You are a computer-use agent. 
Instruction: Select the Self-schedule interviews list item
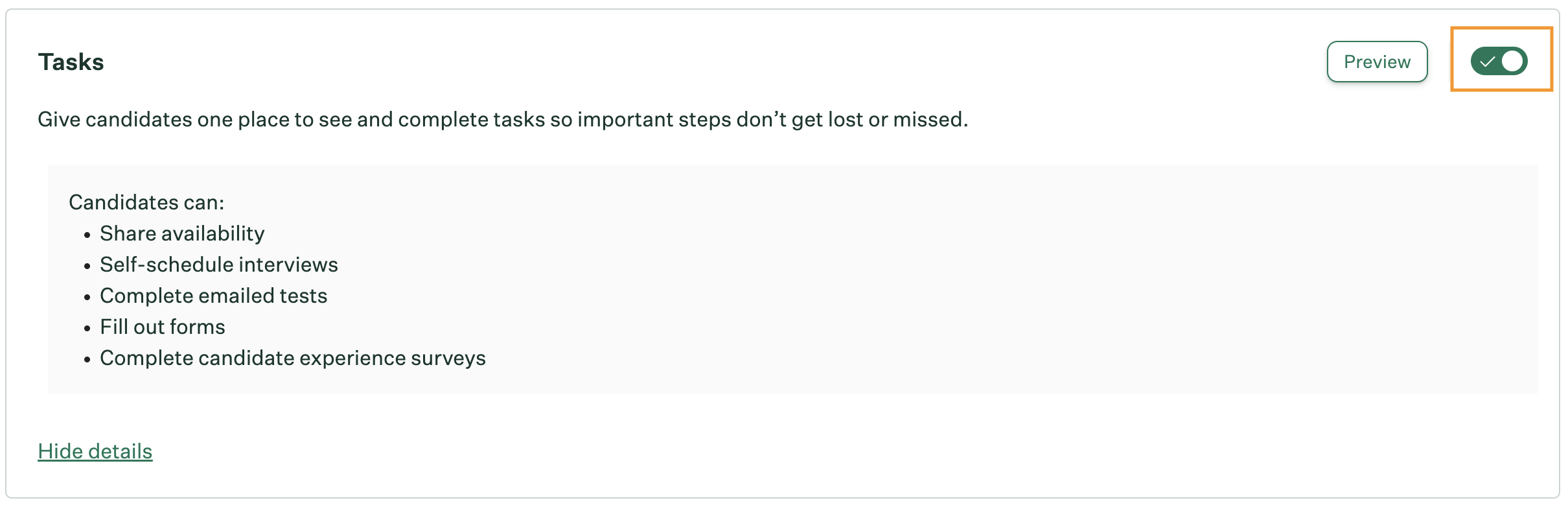218,265
